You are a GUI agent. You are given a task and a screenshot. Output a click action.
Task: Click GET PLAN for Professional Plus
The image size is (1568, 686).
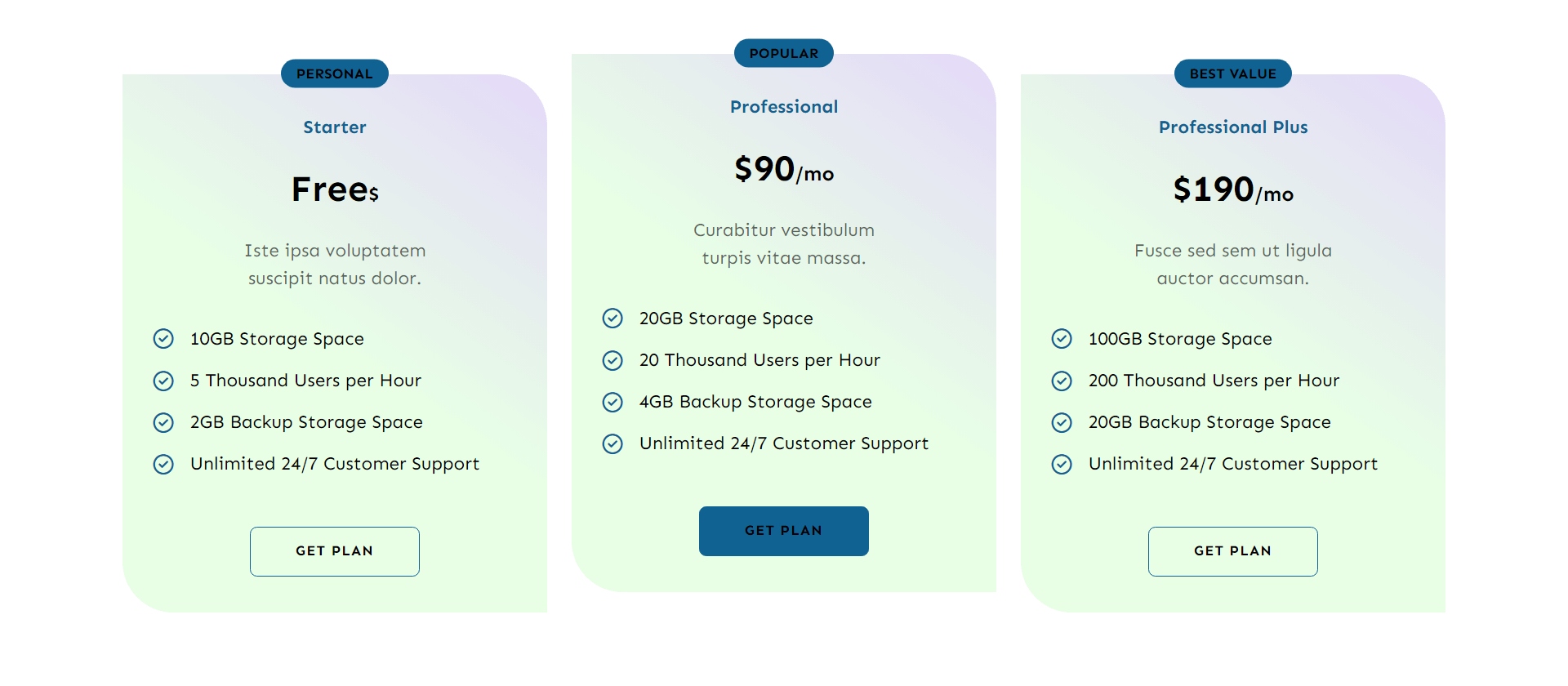1232,551
